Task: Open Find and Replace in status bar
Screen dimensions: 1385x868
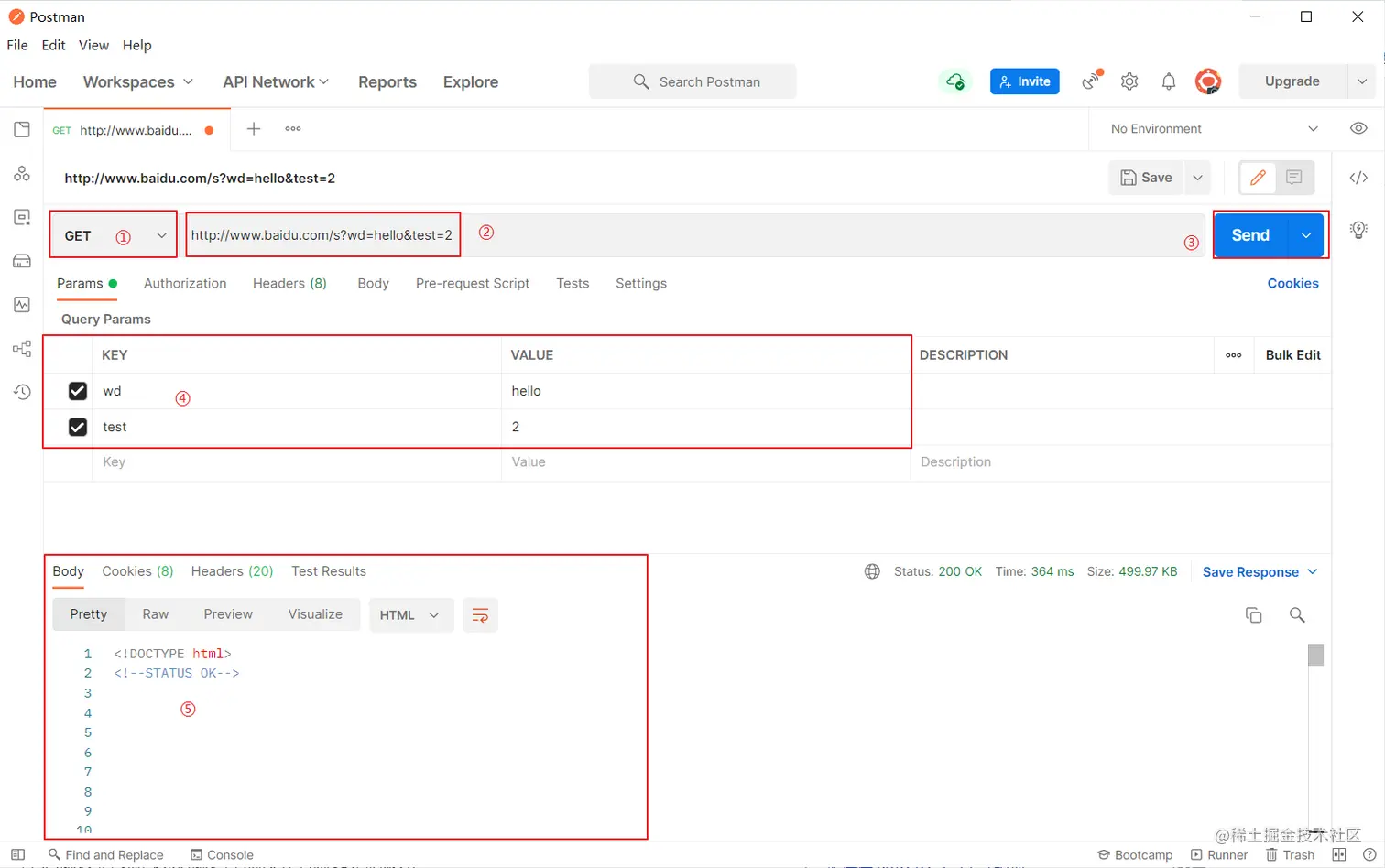Action: tap(106, 854)
